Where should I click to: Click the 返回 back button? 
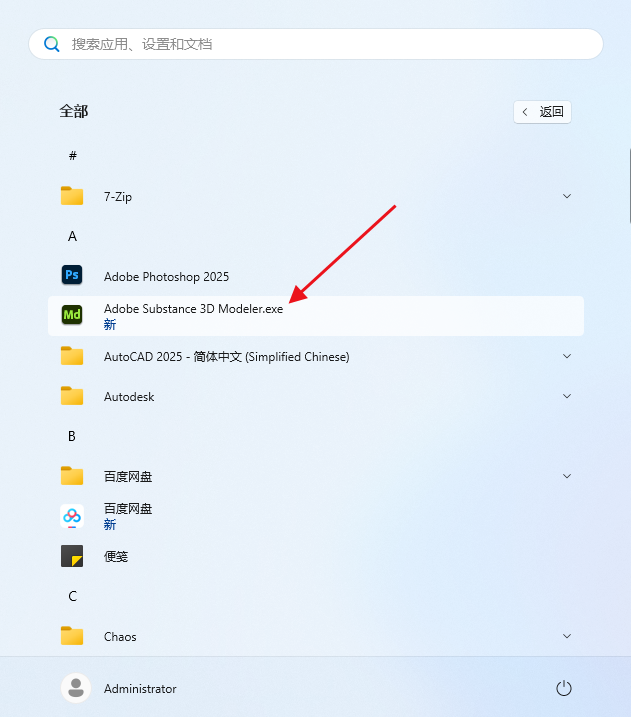click(x=542, y=112)
